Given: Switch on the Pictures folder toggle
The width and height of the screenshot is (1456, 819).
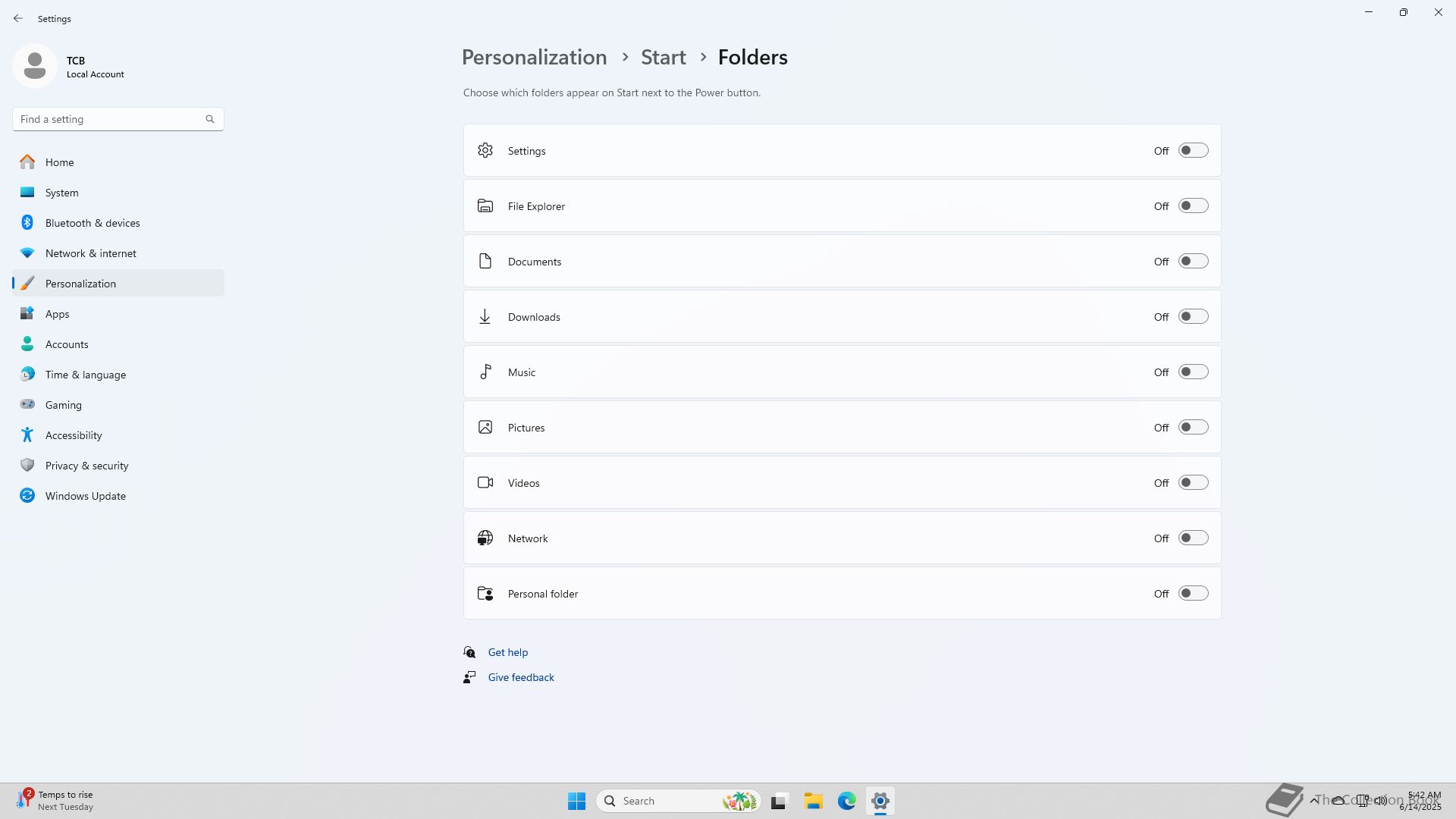Looking at the screenshot, I should click(1193, 428).
